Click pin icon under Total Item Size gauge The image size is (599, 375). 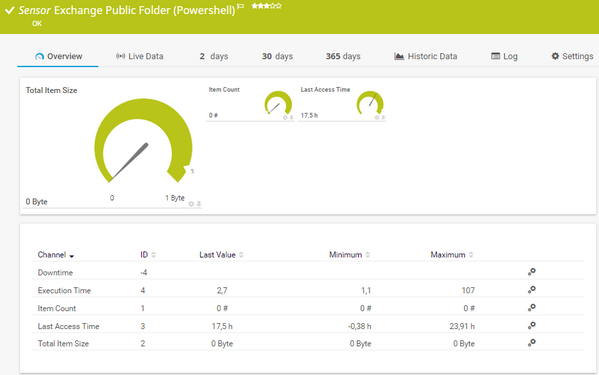[199, 204]
